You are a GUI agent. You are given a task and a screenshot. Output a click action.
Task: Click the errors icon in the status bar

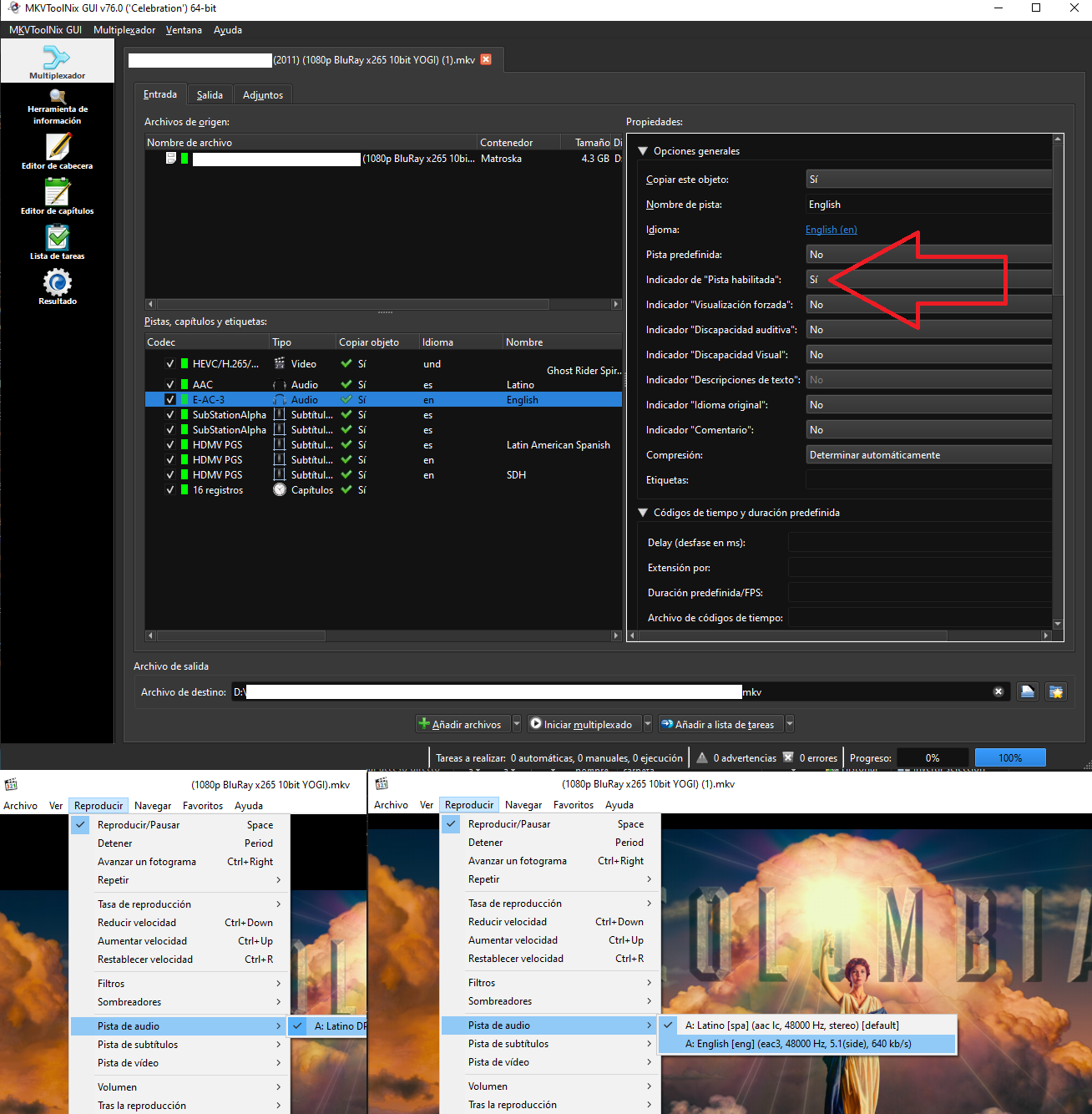coord(788,757)
